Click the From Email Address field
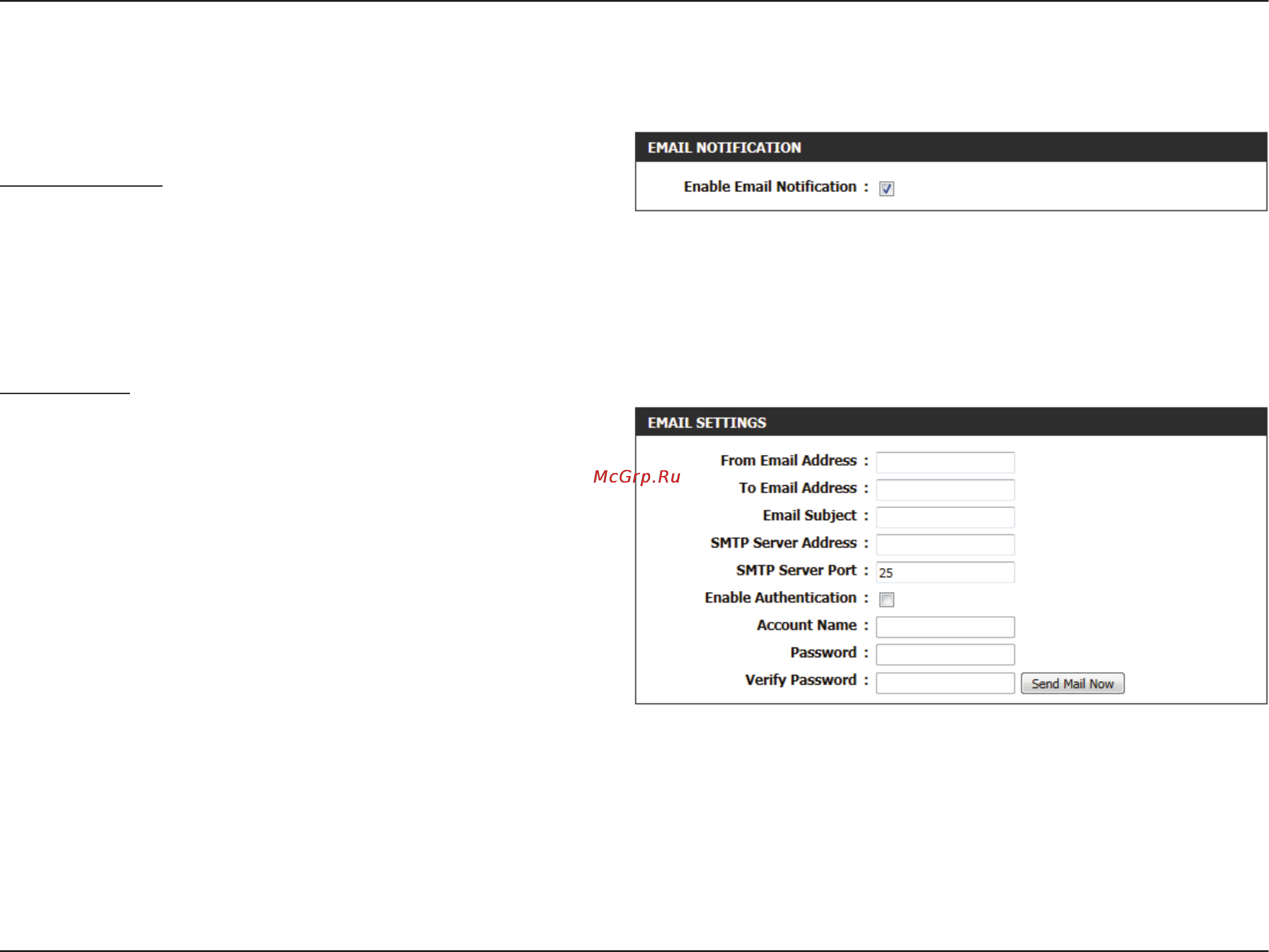Image resolution: width=1269 pixels, height=952 pixels. pos(945,462)
